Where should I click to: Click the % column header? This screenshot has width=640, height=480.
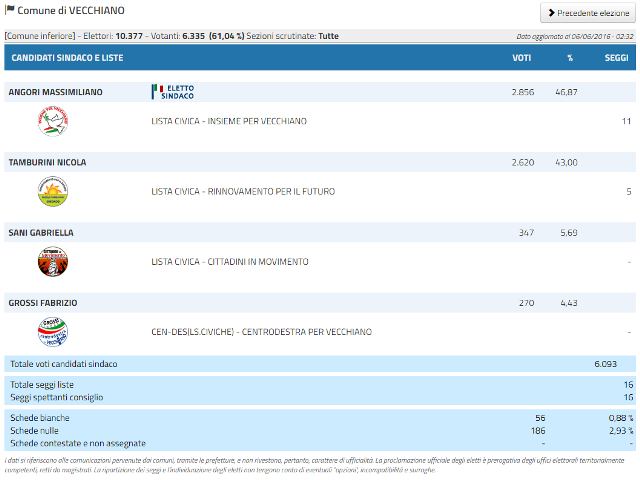tap(570, 58)
